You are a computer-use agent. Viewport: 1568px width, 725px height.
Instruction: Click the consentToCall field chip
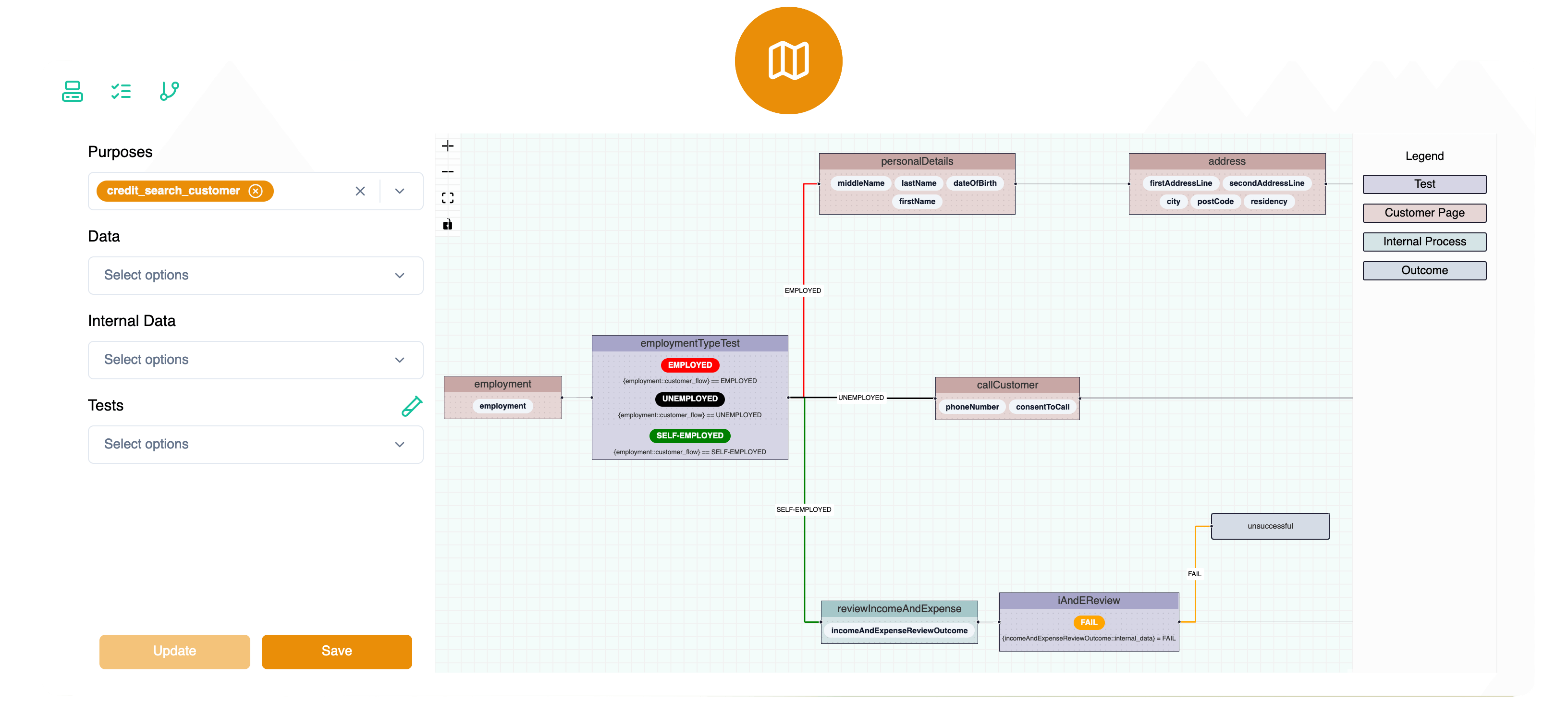pyautogui.click(x=1042, y=408)
